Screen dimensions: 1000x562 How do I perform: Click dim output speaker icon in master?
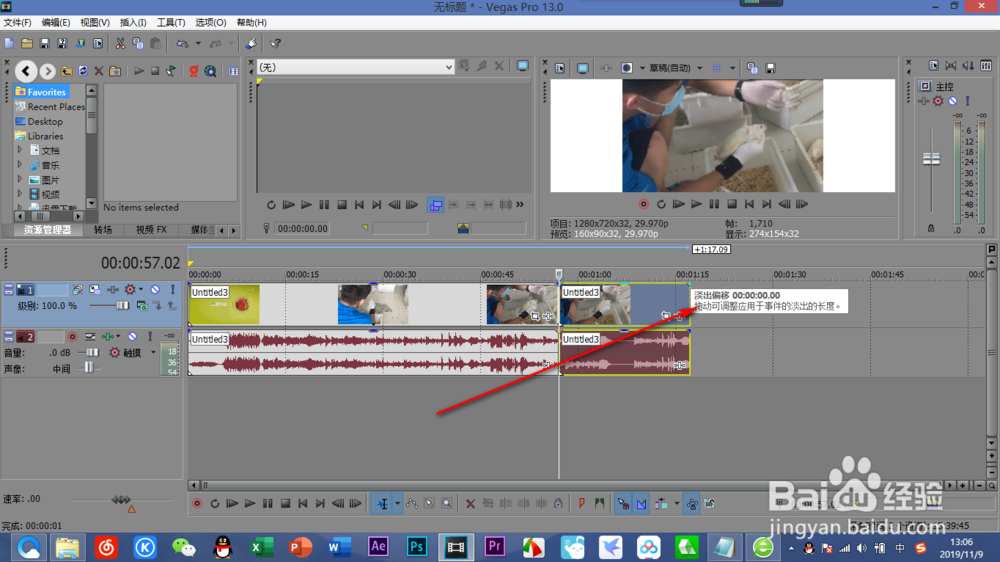(x=968, y=66)
